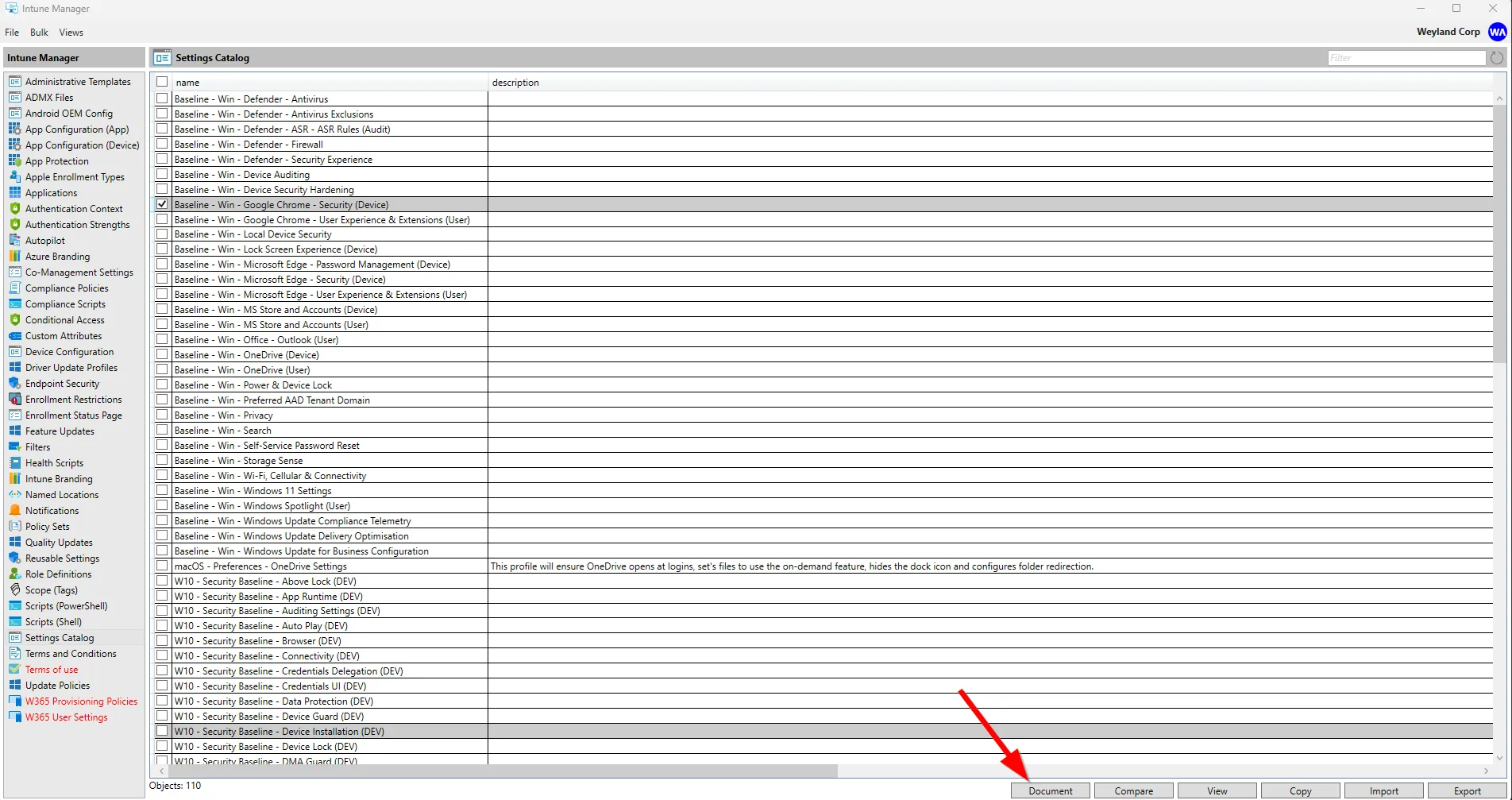1512x800 pixels.
Task: Click the Filters sidebar icon
Action: 14,447
